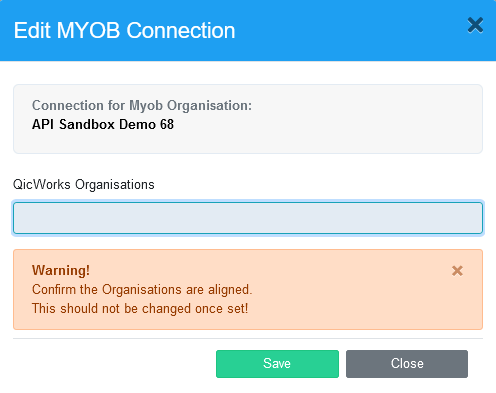Viewport: 496px width, 393px height.
Task: Hide the aligned-organisations warning message
Action: [457, 271]
